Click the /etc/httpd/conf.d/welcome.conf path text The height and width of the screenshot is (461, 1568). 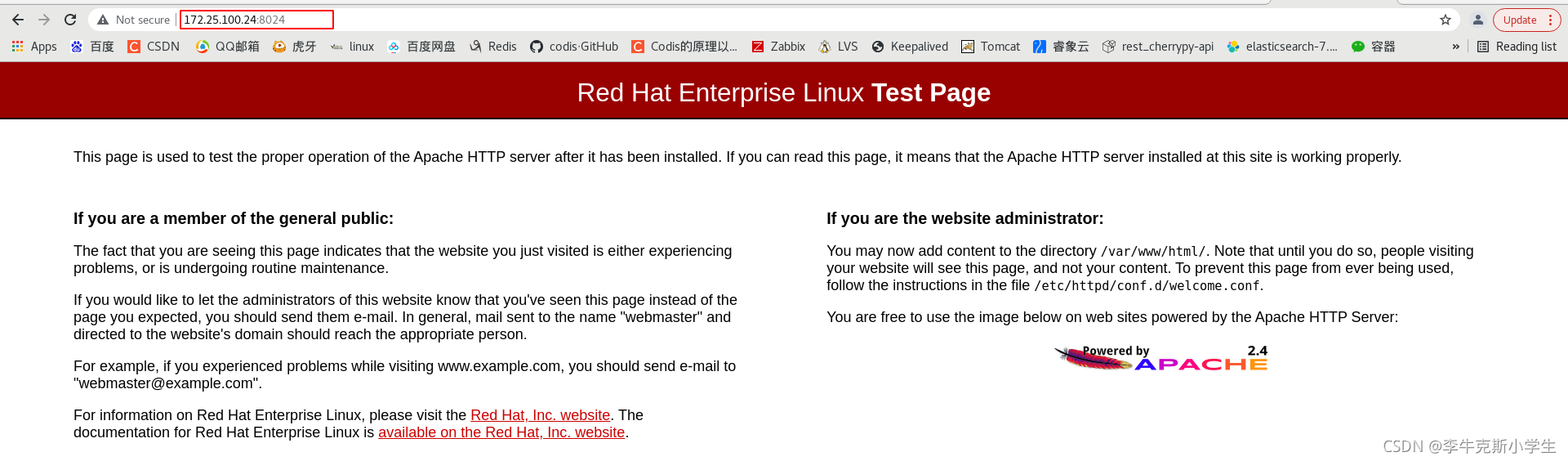(x=1147, y=286)
